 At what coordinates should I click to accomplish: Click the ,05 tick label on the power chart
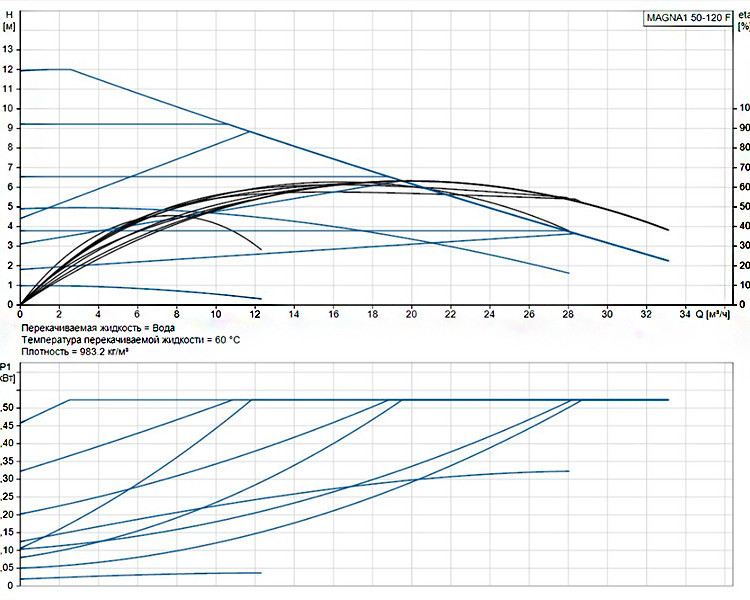(x=7, y=568)
